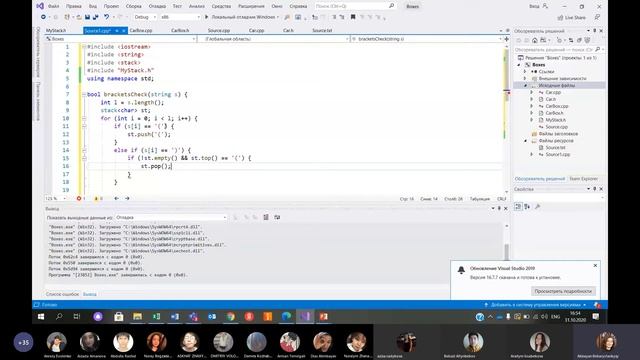Viewport: 640px width, 360px height.
Task: Select Исходные файлы folder in Solution Explorer
Action: click(x=557, y=85)
